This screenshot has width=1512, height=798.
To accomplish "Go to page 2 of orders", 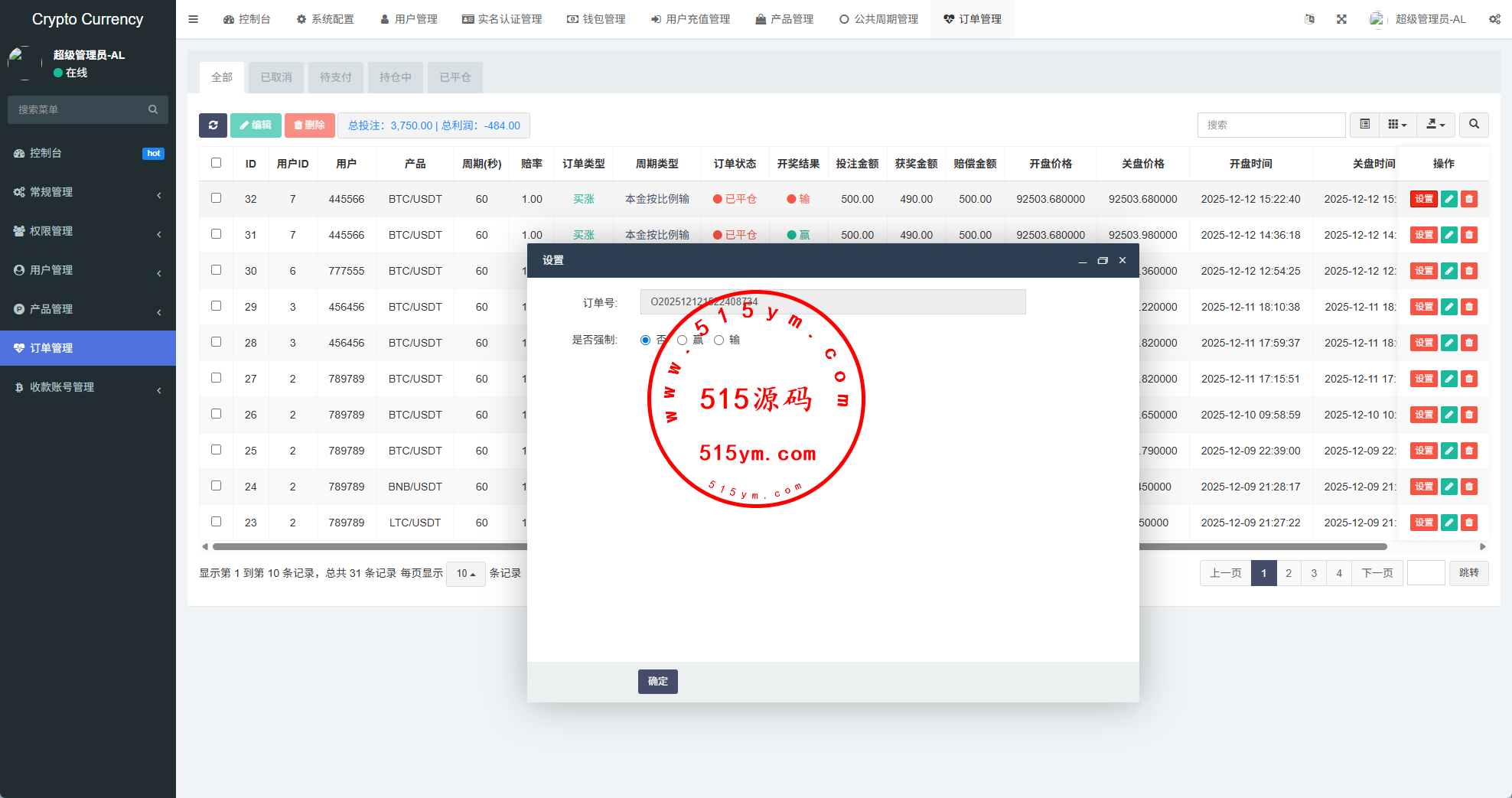I will [1289, 573].
